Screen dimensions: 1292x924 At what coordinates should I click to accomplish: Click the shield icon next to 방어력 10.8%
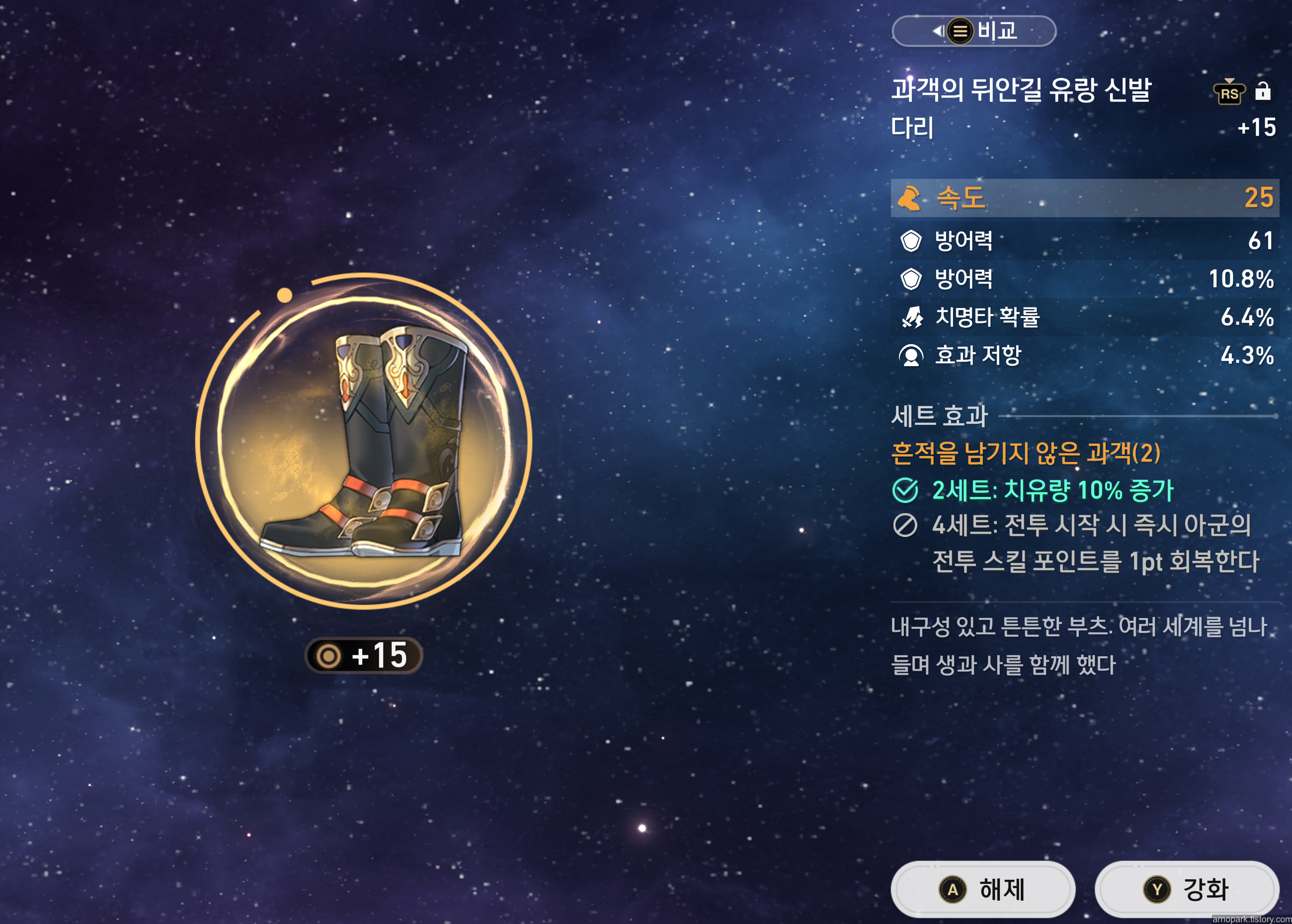tap(911, 279)
